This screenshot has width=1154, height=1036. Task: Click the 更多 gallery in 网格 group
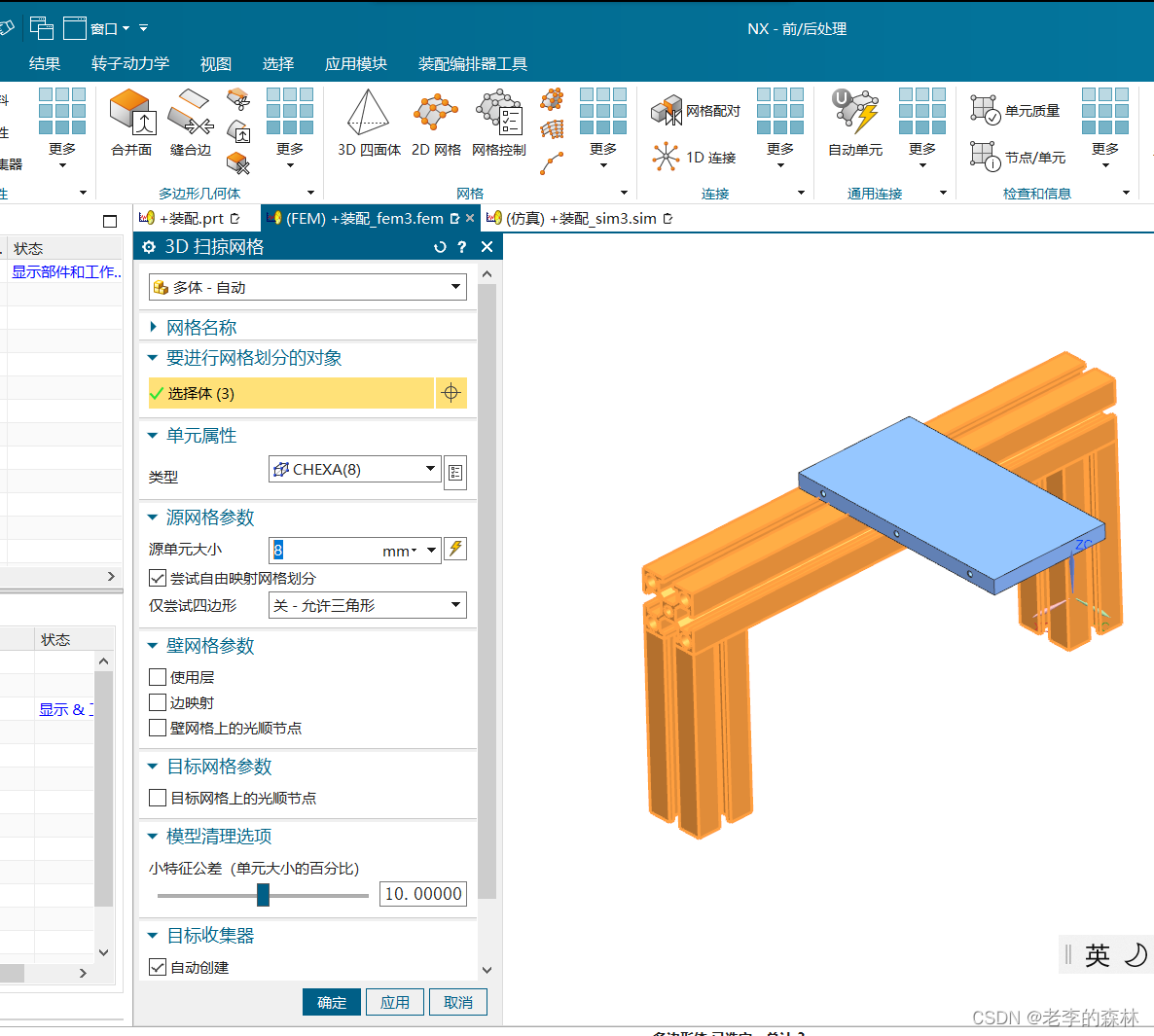(x=603, y=128)
